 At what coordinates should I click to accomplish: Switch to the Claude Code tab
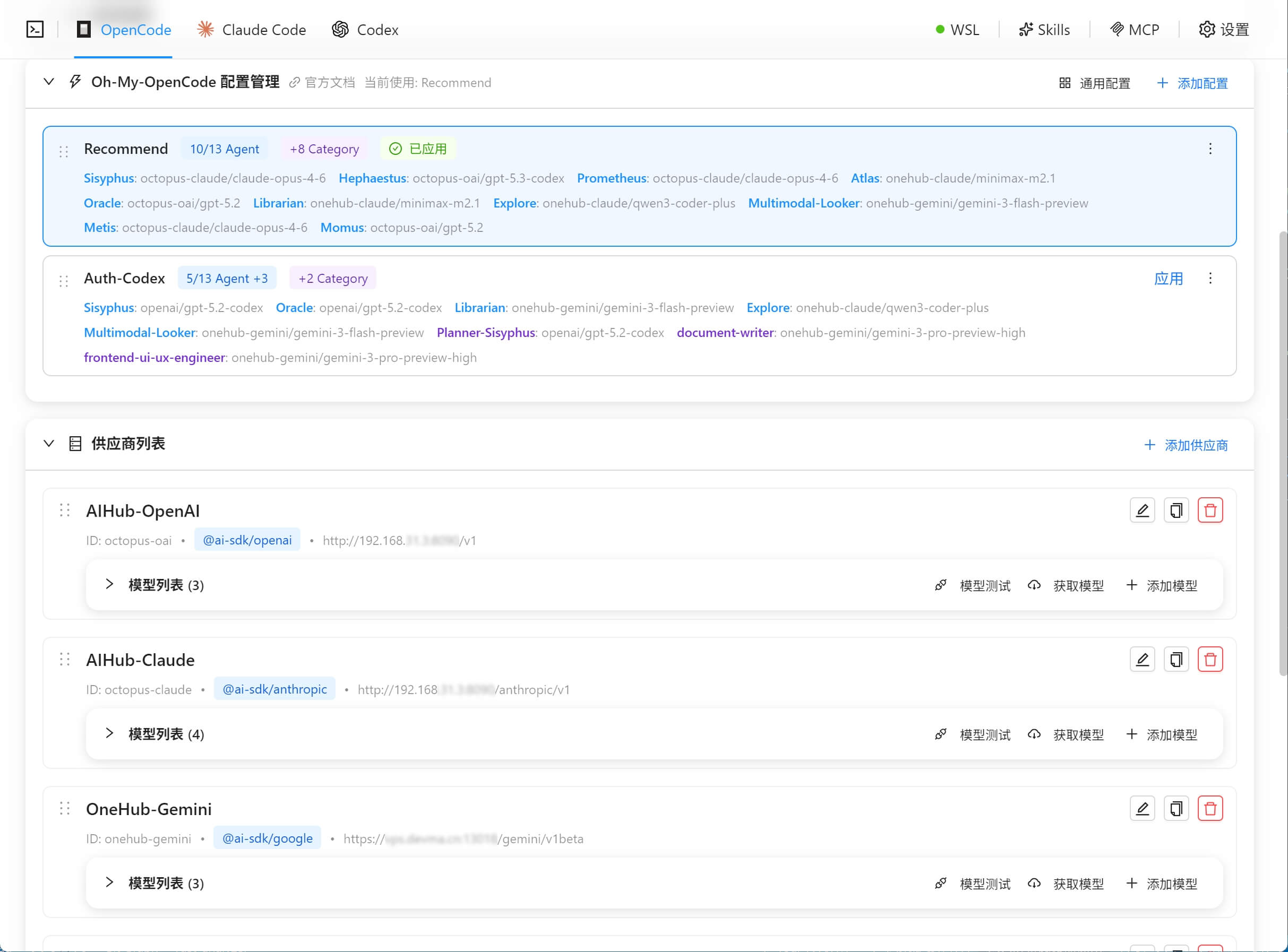251,29
